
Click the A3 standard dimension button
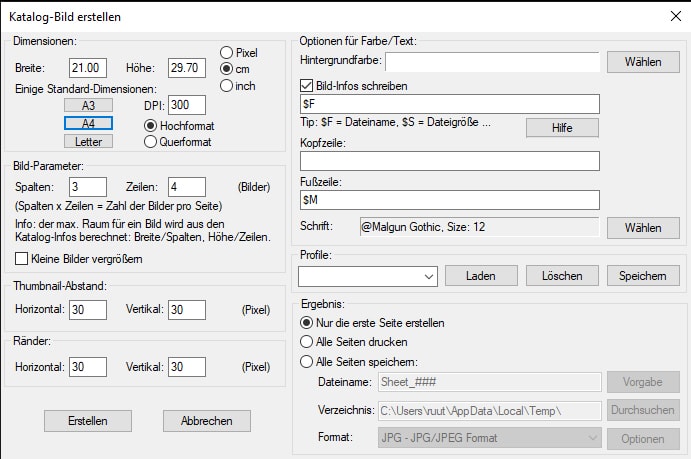88,104
